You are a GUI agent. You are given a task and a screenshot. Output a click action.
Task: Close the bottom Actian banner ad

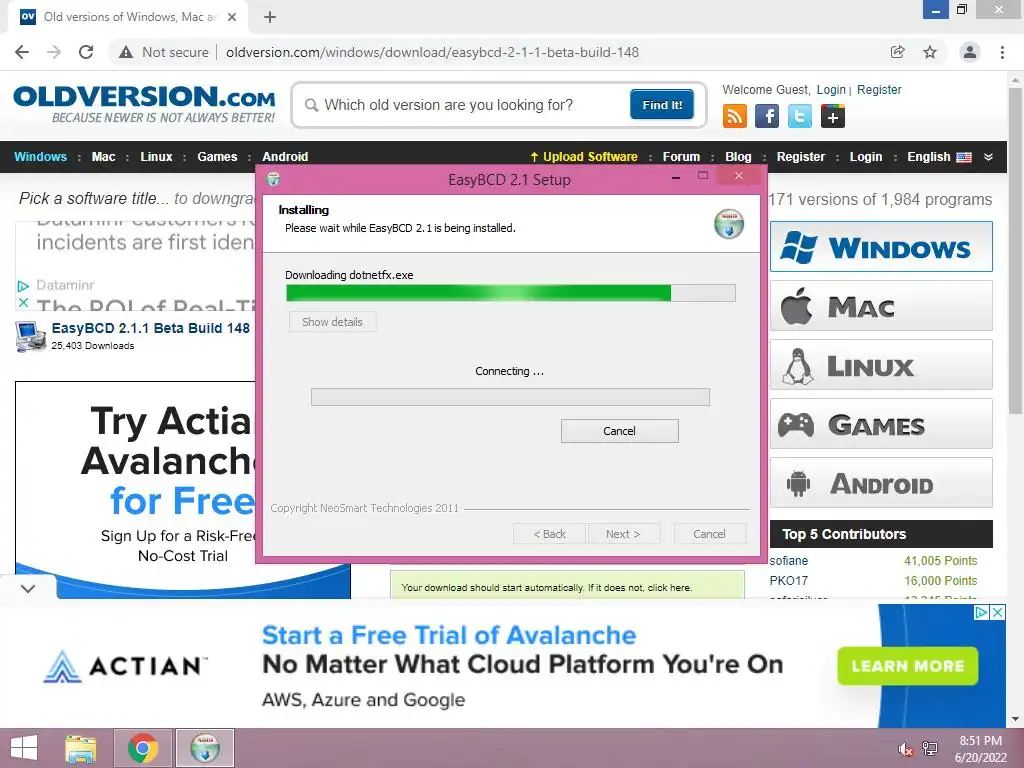997,612
